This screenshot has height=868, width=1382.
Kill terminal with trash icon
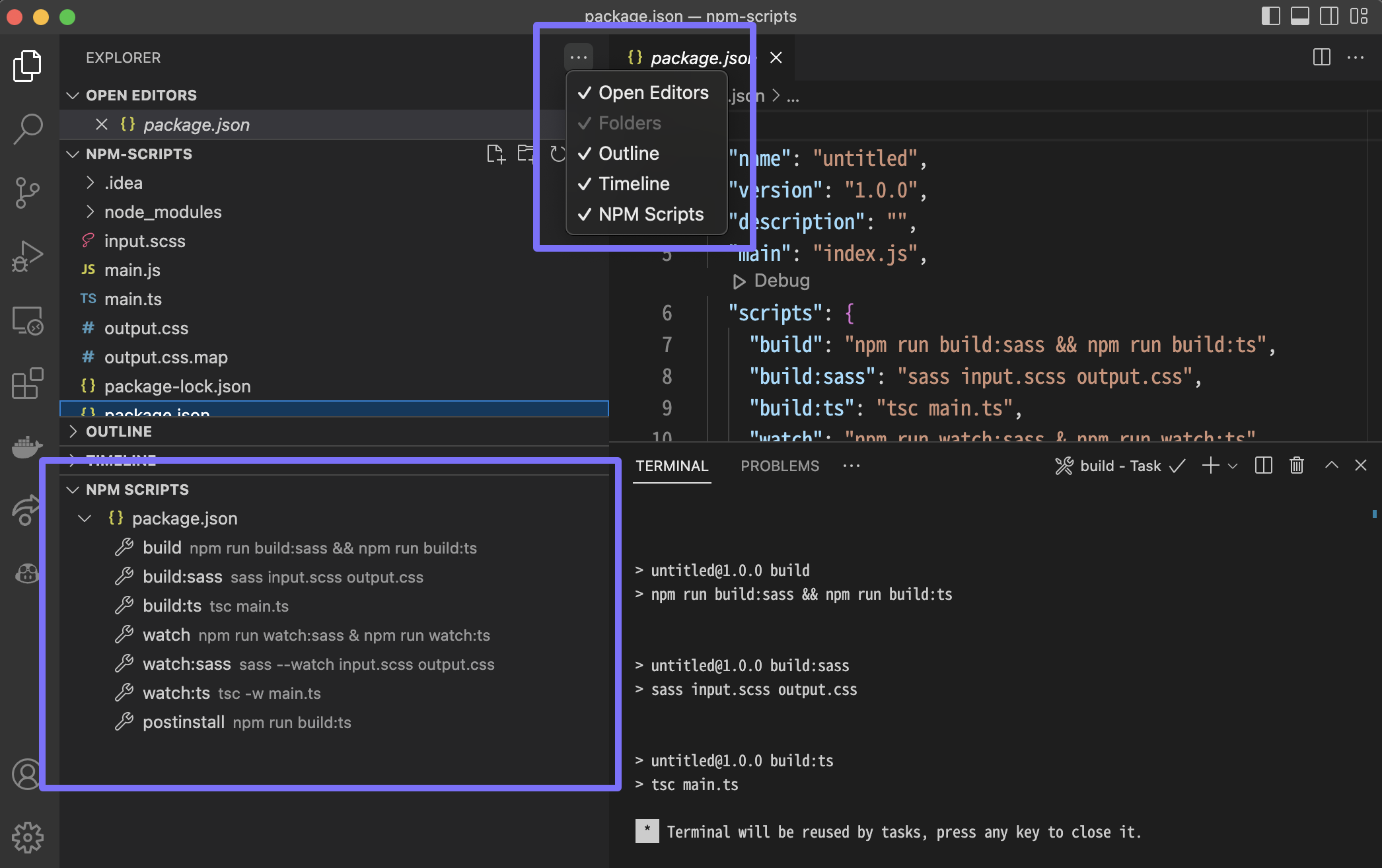point(1296,466)
